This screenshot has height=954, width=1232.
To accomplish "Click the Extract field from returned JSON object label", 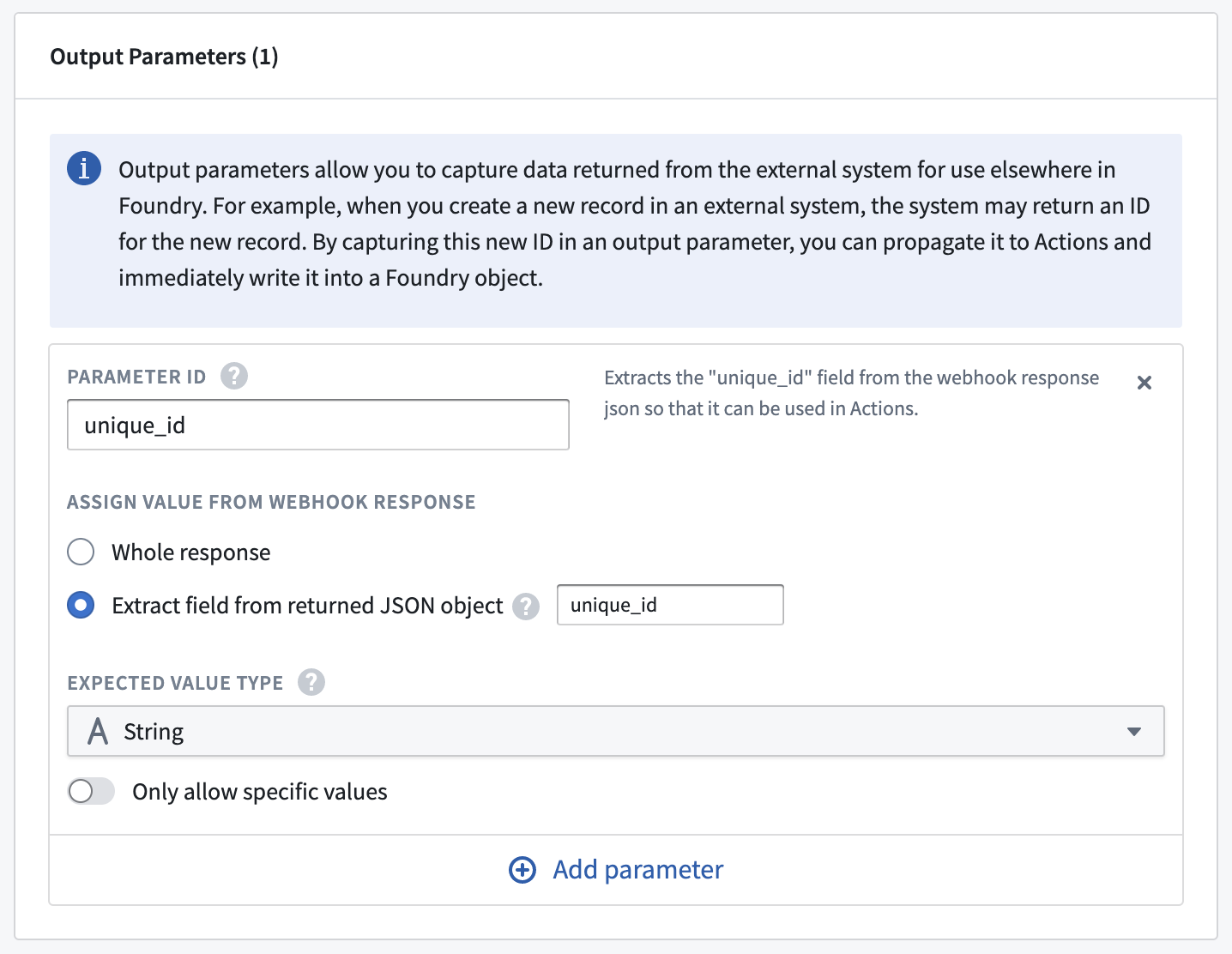I will click(x=307, y=606).
